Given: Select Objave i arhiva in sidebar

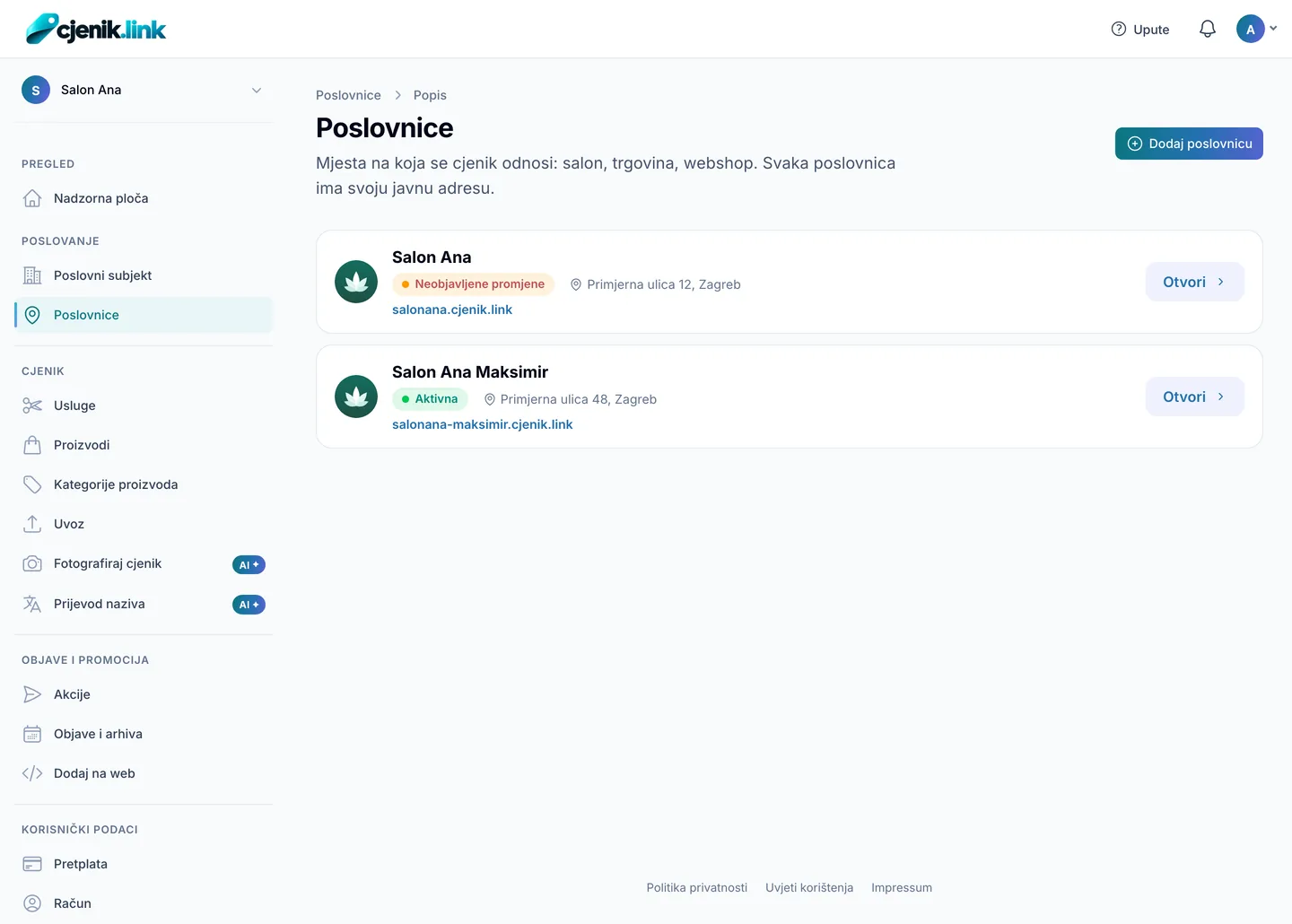Looking at the screenshot, I should [144, 734].
